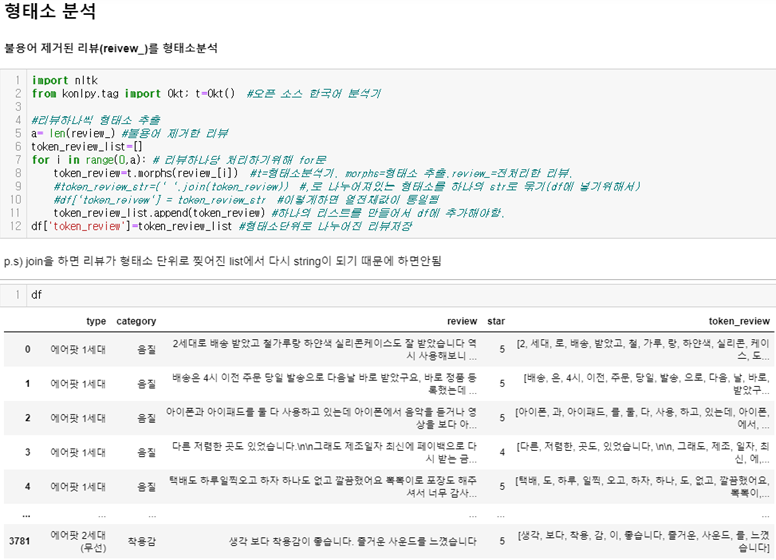The image size is (776, 560).
Task: Click the 'token_review_list.append(token_review)' line
Action: pos(279,213)
